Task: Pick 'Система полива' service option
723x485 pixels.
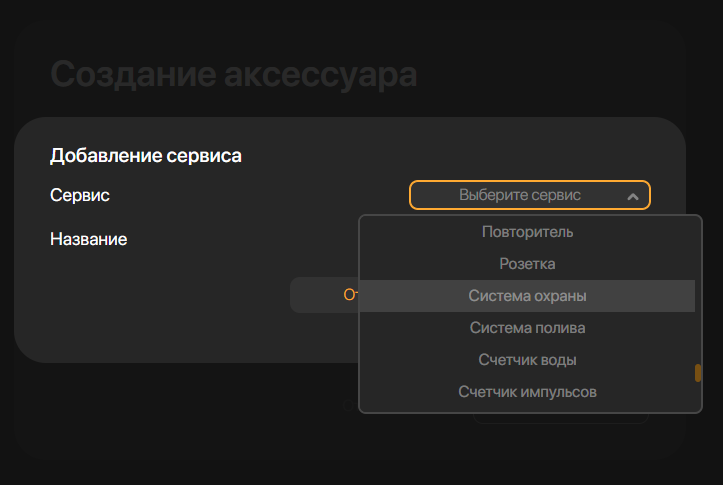Action: tap(527, 328)
